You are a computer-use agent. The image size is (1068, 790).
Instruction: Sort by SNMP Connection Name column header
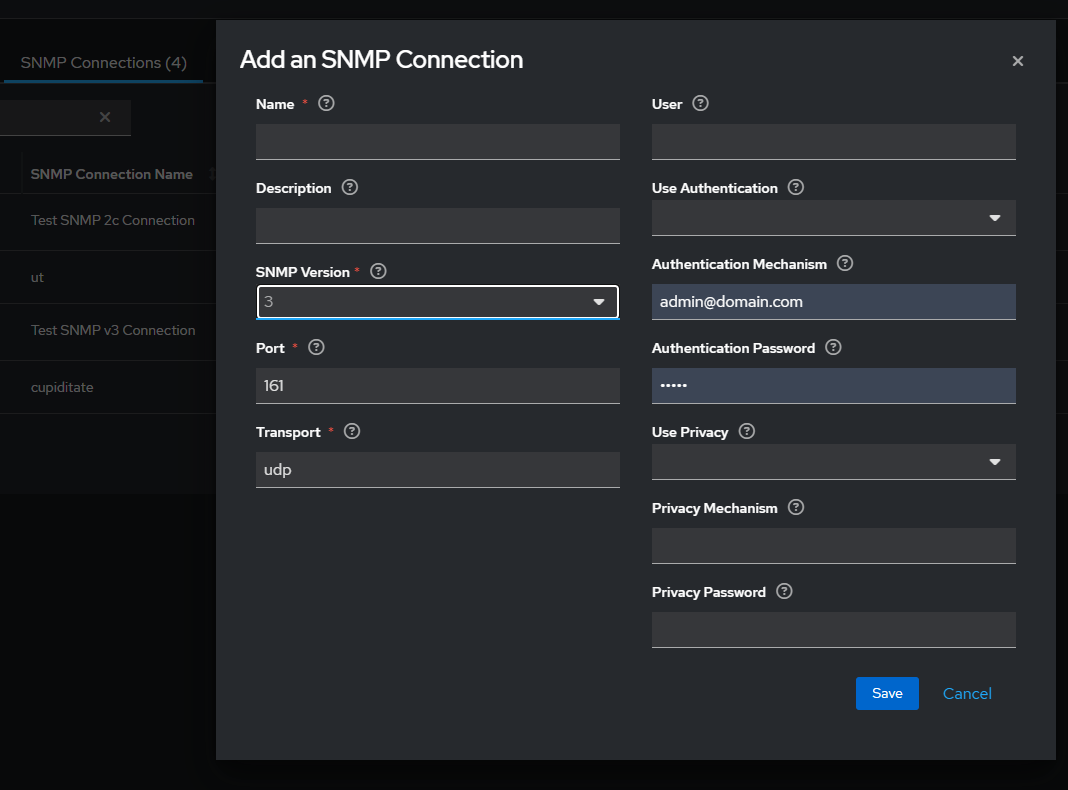112,174
